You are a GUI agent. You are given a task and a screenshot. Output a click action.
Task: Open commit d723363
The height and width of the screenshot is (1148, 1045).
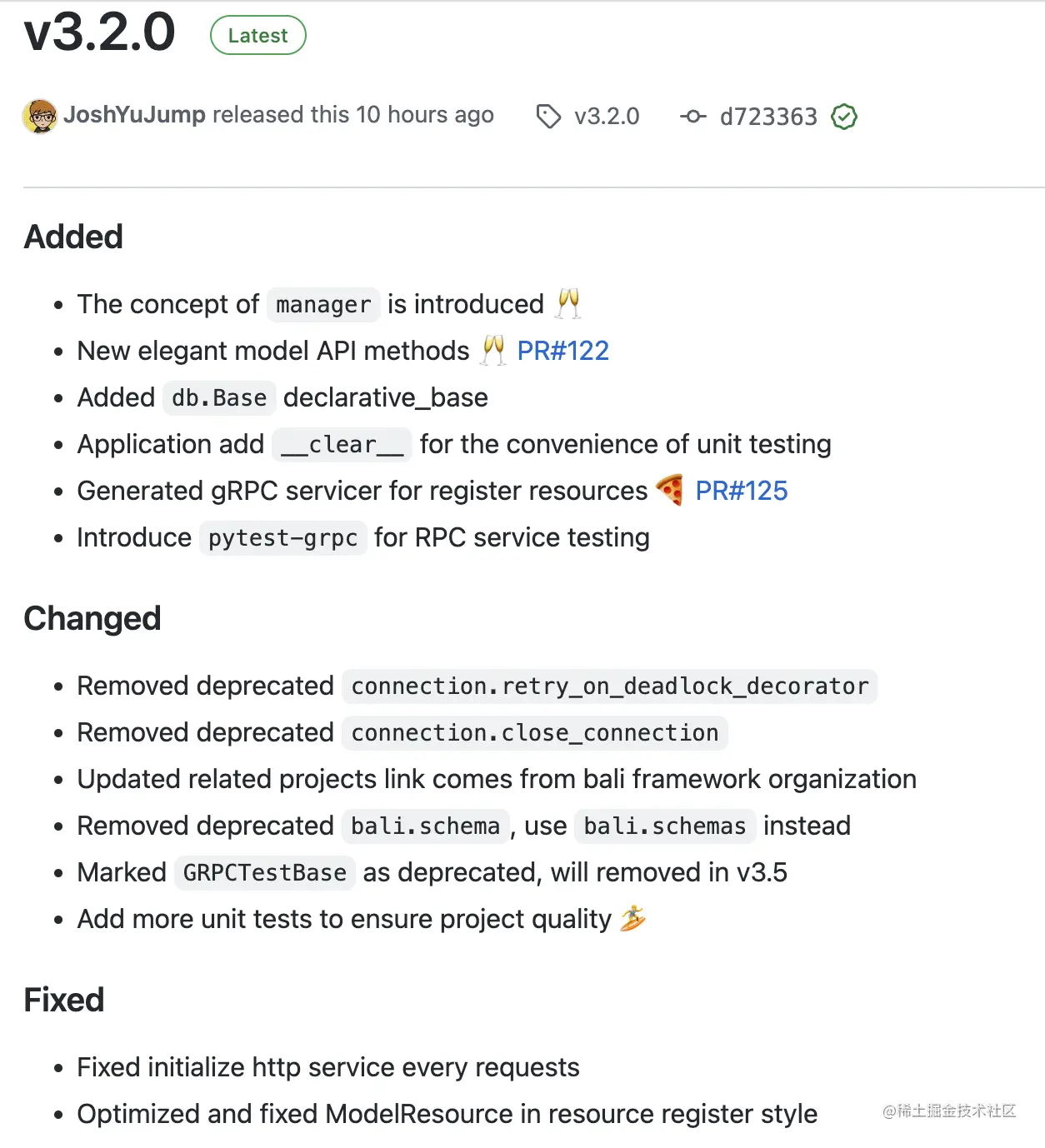pos(768,117)
